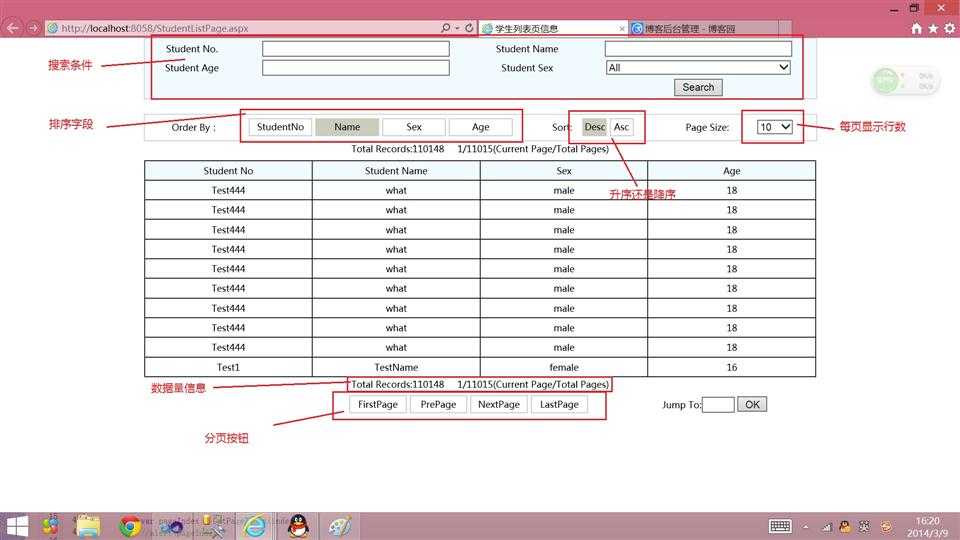Open browser Tools gear icon
960x540 pixels.
click(x=950, y=29)
